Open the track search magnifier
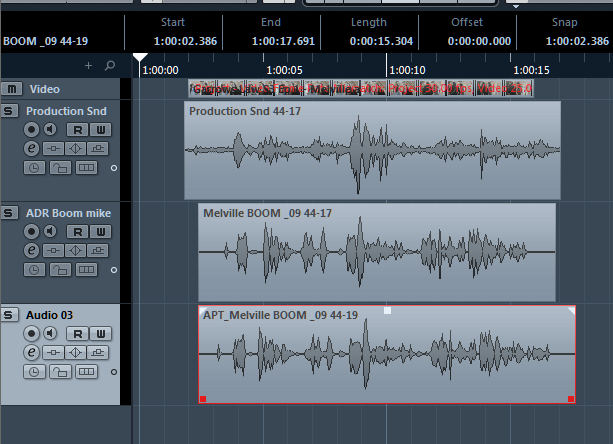The height and width of the screenshot is (444, 613). pos(109,65)
